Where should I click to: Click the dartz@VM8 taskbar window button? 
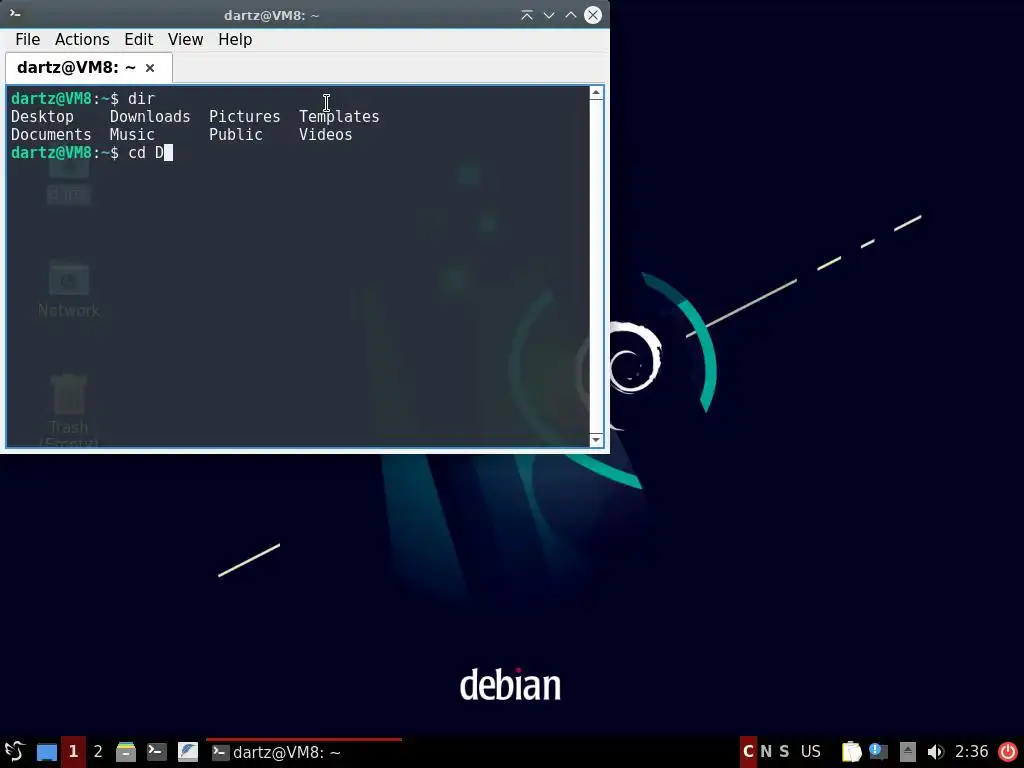pos(304,752)
